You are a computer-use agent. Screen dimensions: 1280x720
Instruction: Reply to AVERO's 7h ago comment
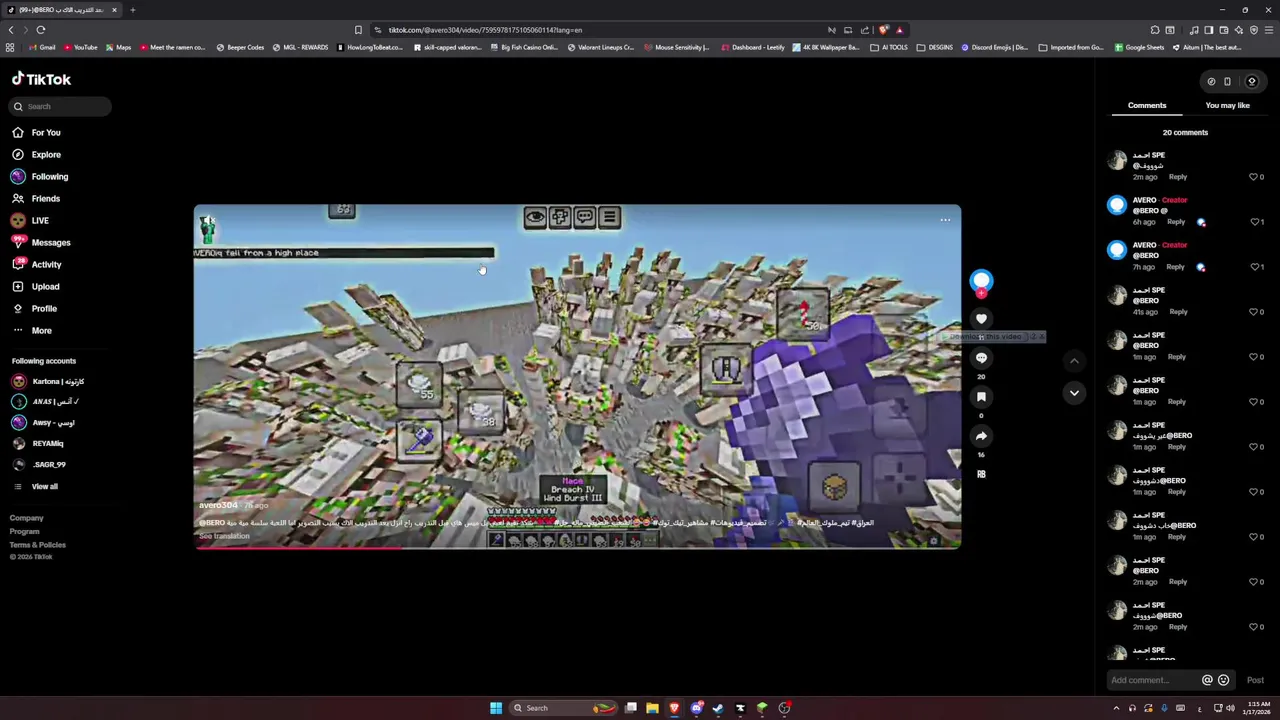[1175, 267]
